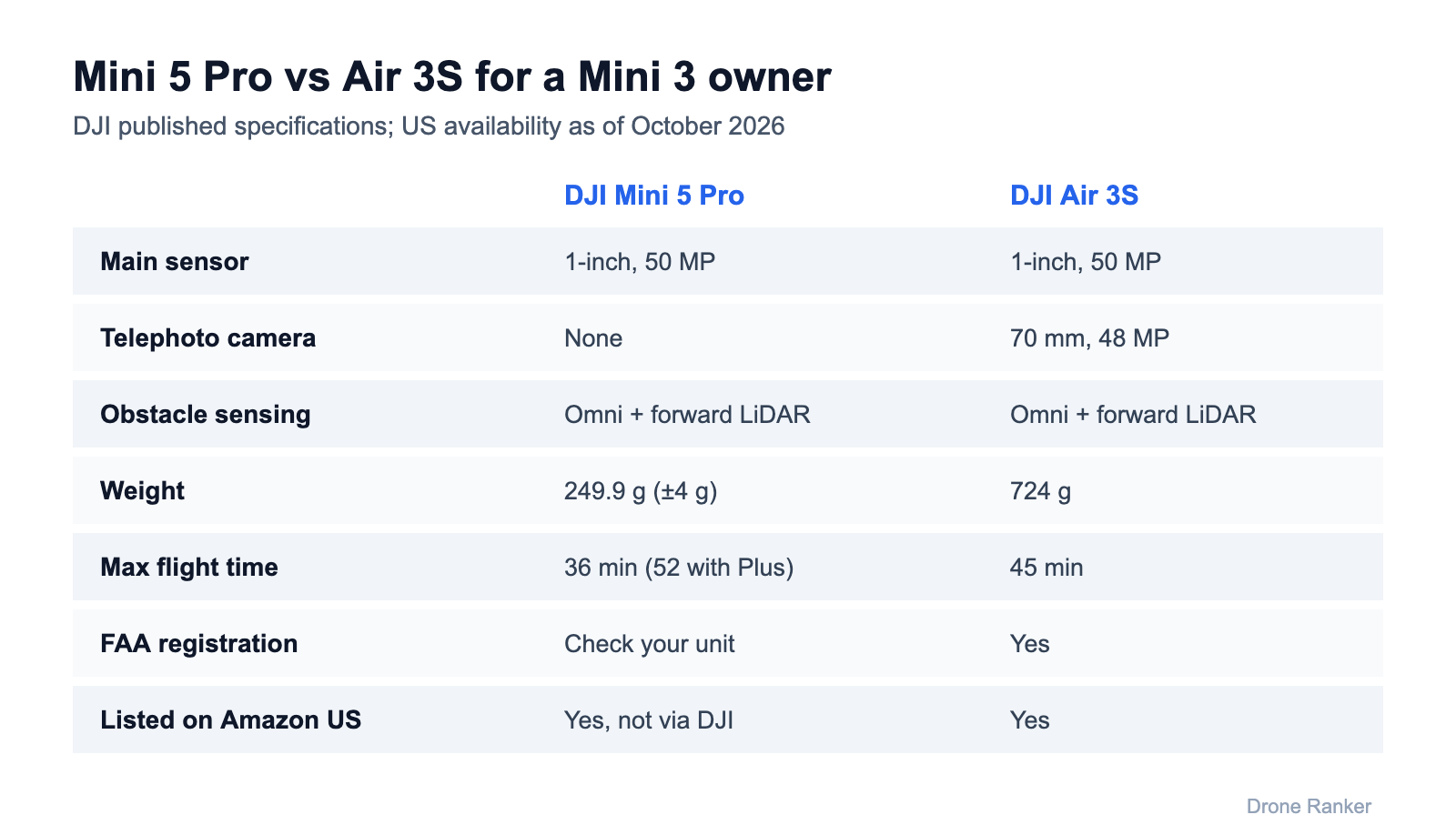This screenshot has height=835, width=1456.
Task: Click 'Yes' in the FAA registration row
Action: (x=1029, y=644)
